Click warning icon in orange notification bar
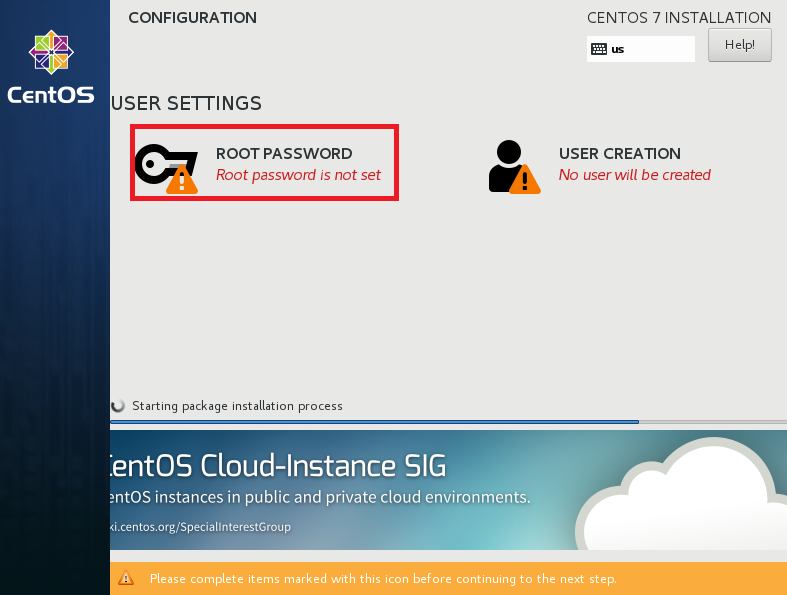The image size is (787, 595). click(x=126, y=578)
